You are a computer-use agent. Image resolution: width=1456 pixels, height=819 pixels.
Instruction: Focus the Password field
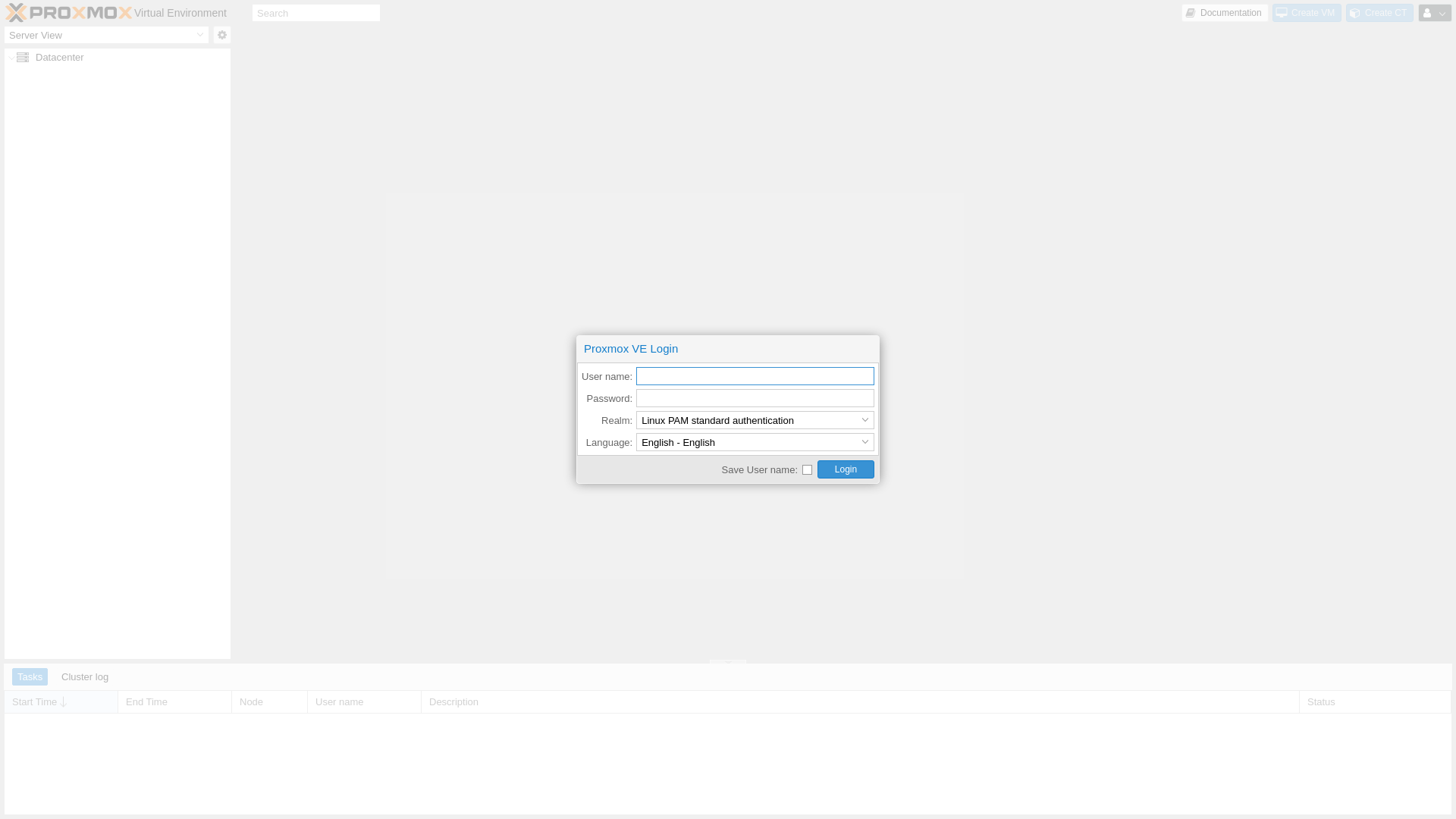click(x=755, y=398)
